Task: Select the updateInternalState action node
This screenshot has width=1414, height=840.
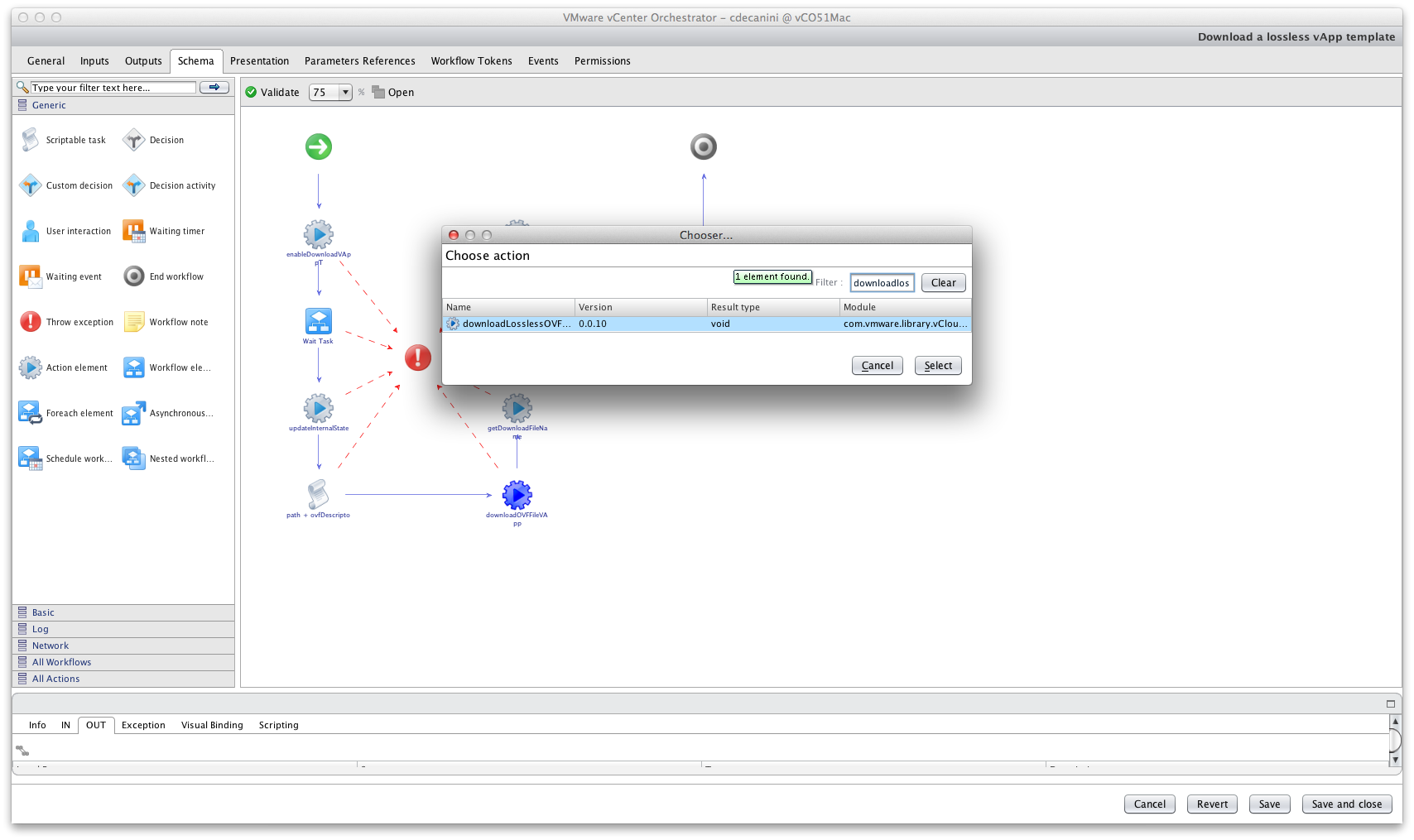Action: pyautogui.click(x=319, y=408)
